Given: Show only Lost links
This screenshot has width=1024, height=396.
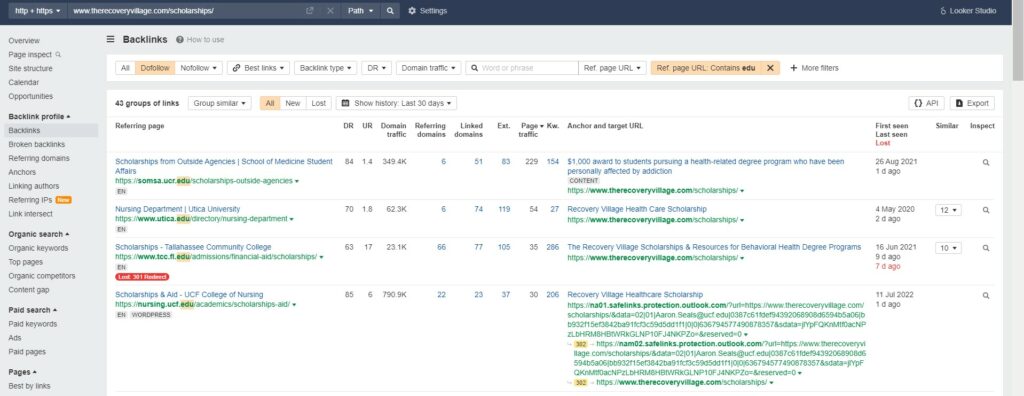Looking at the screenshot, I should pos(318,103).
